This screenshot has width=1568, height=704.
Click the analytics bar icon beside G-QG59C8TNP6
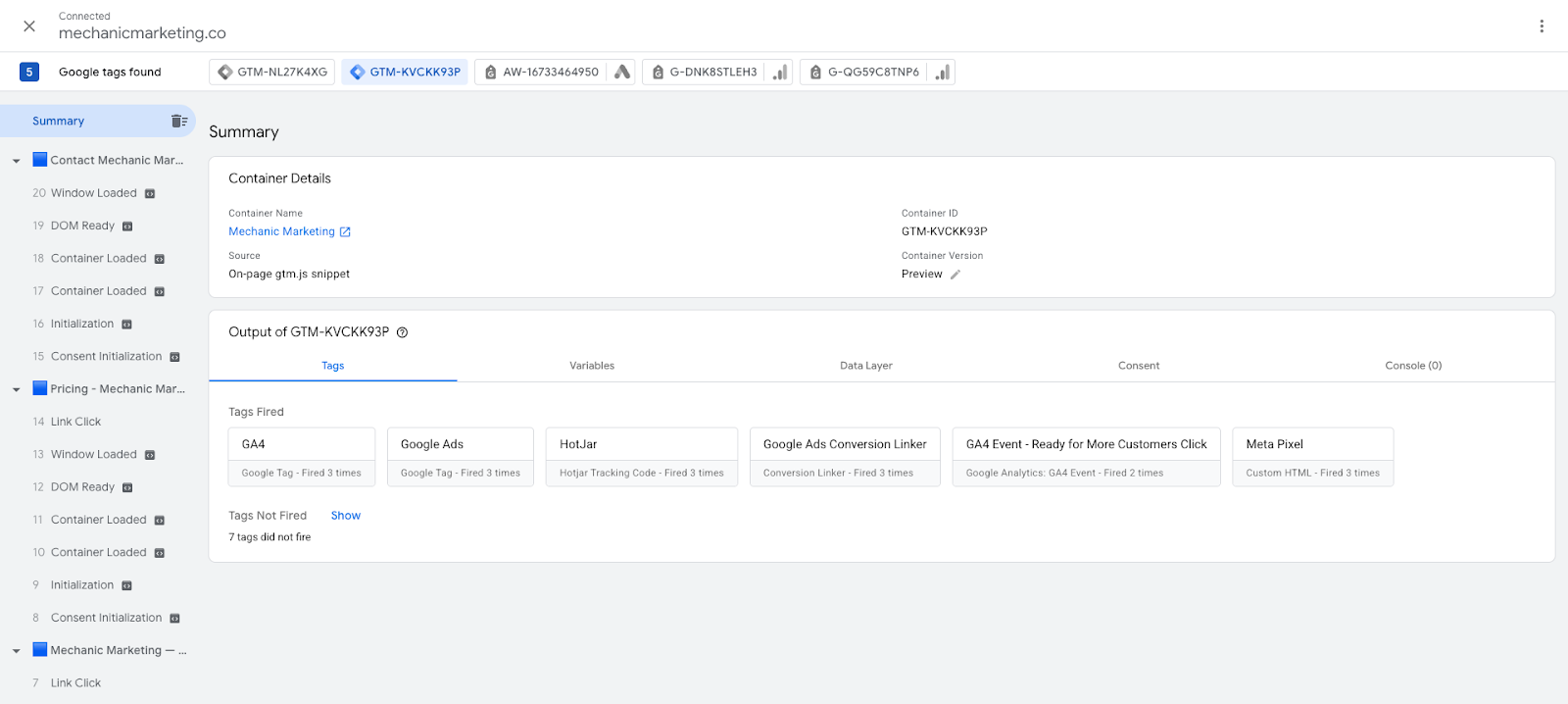coord(942,72)
